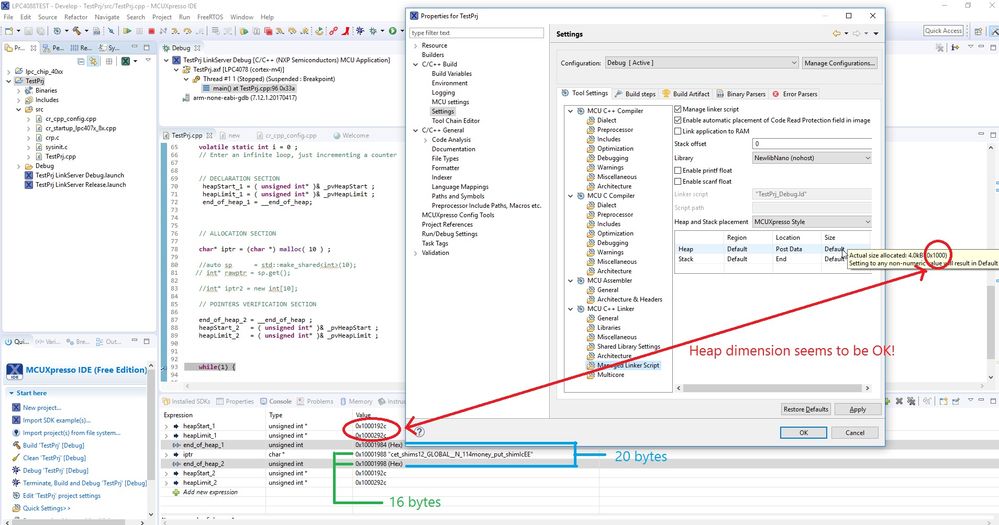Screen dimensions: 999x525
Task: Open the Console tab
Action: tap(276, 401)
